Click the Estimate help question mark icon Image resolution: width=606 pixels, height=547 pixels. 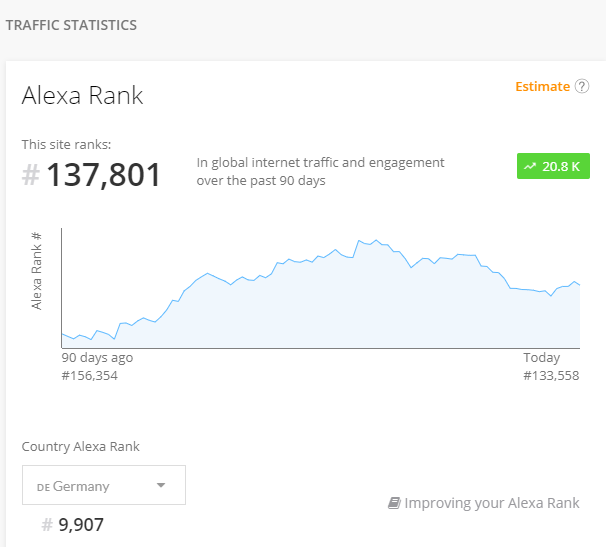pyautogui.click(x=582, y=87)
